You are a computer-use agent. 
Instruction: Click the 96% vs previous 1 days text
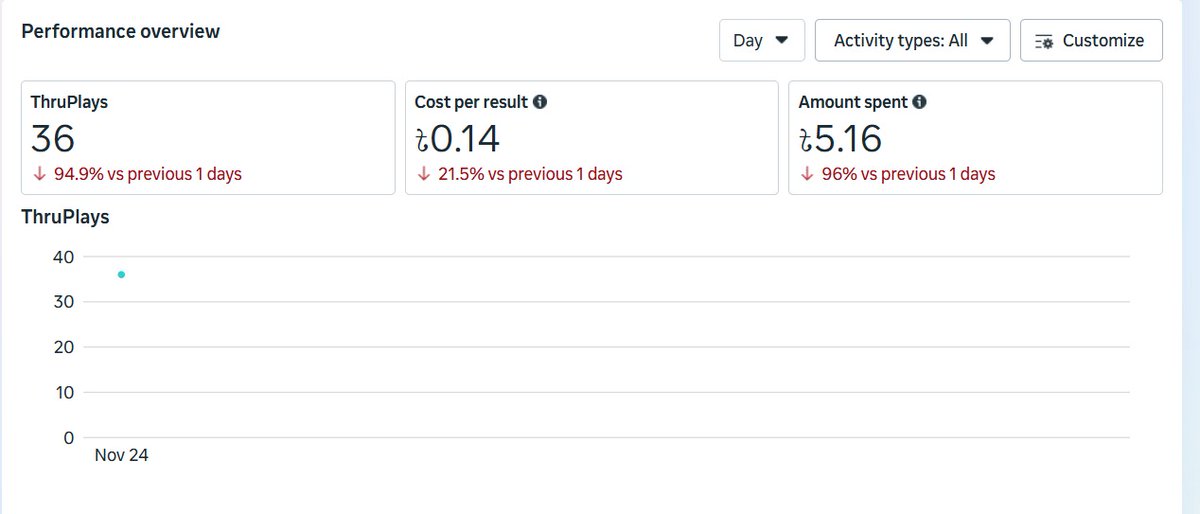[x=908, y=174]
